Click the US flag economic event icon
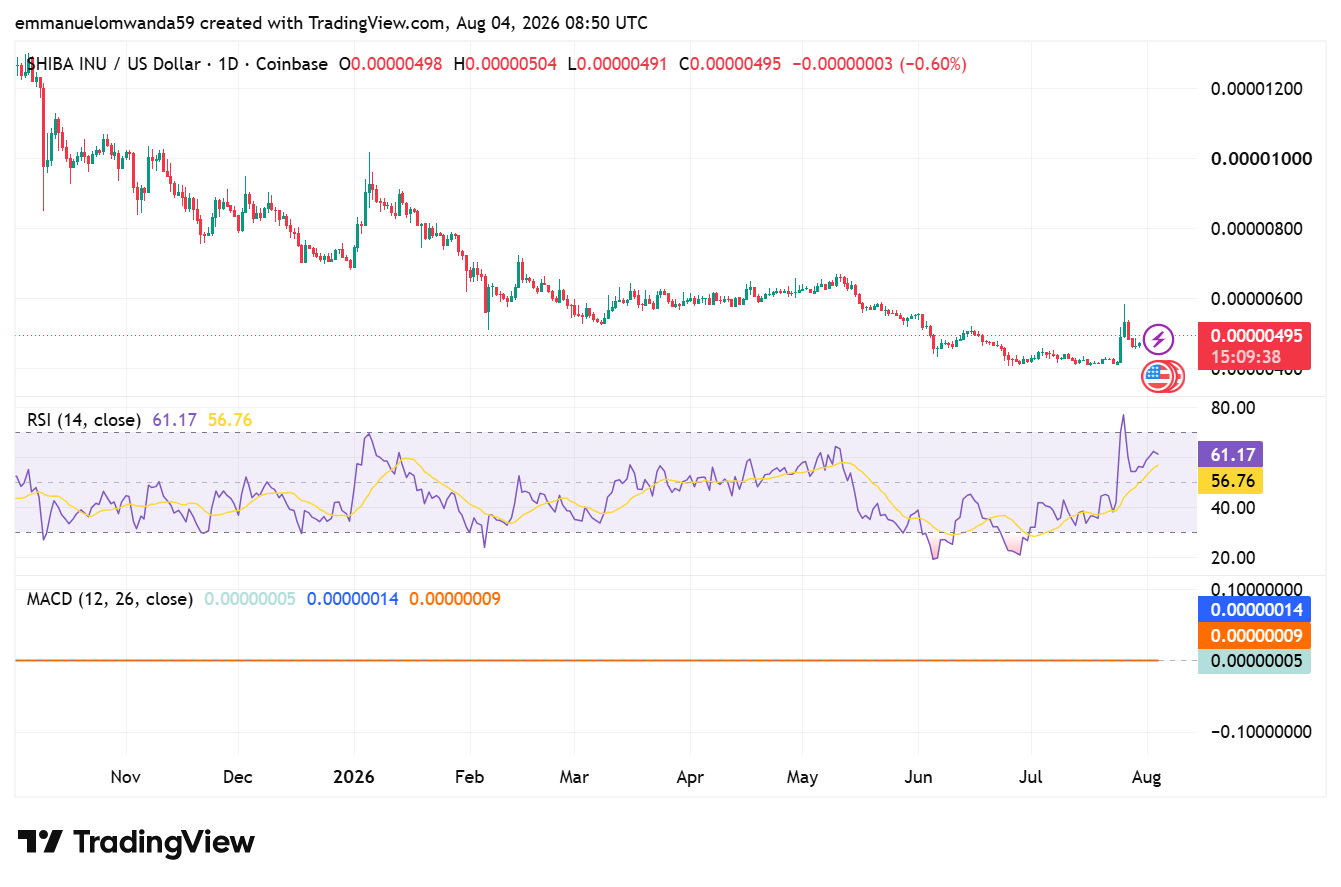This screenshot has width=1341, height=887. coord(1157,376)
